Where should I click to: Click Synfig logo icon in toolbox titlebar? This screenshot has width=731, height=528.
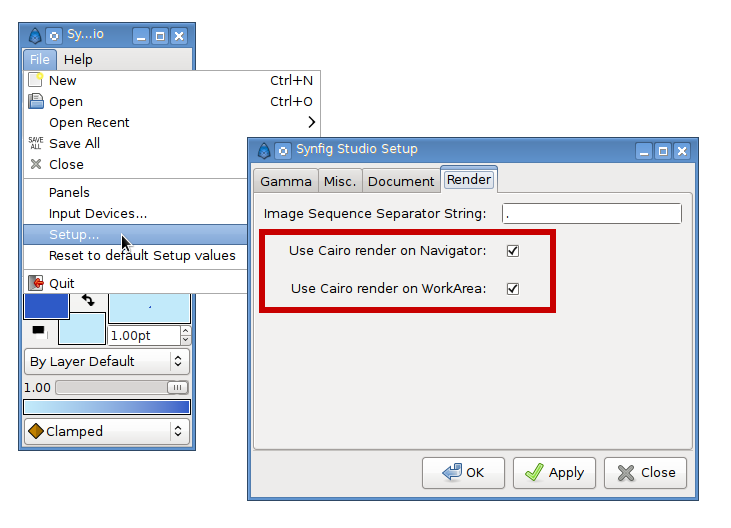[x=35, y=36]
